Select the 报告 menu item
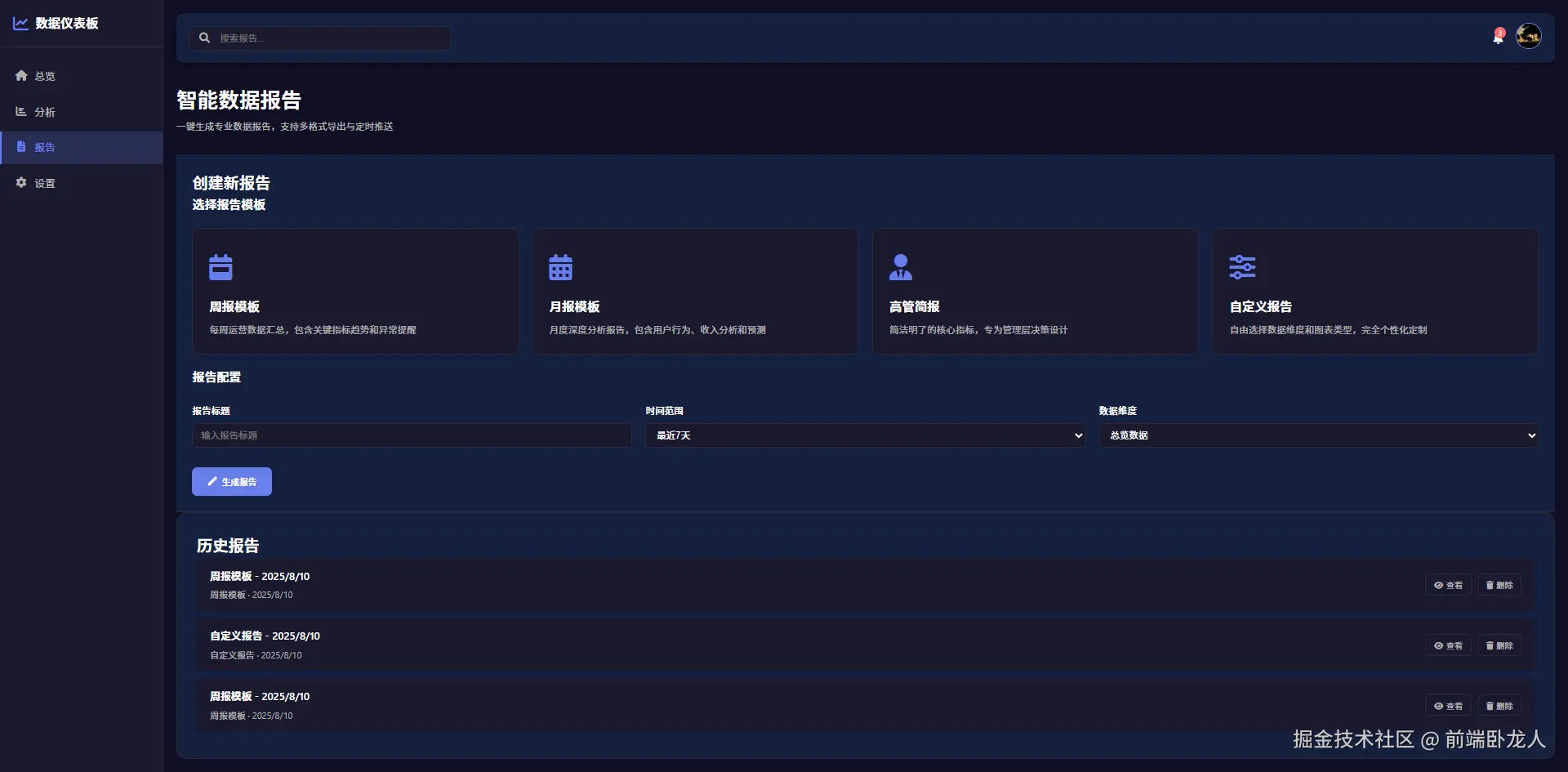Viewport: 1568px width, 772px height. coord(82,148)
